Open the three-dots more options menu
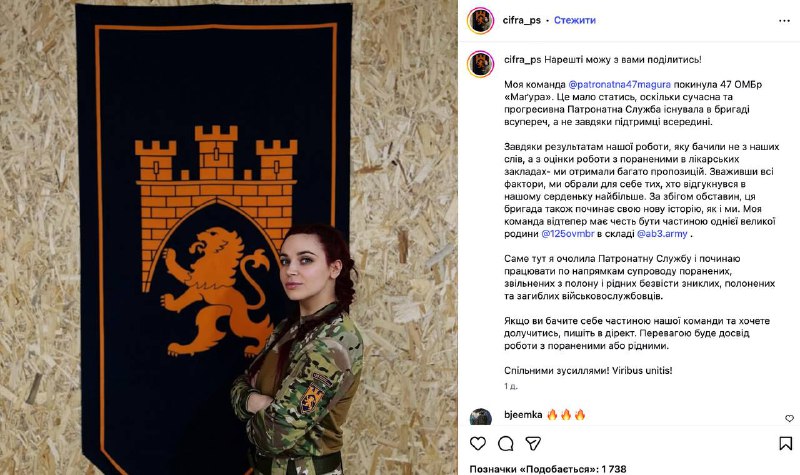The width and height of the screenshot is (800, 475). coord(784,20)
